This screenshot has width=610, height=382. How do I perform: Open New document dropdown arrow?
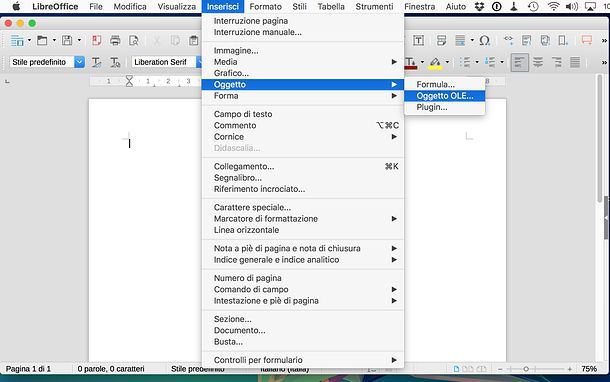click(29, 40)
